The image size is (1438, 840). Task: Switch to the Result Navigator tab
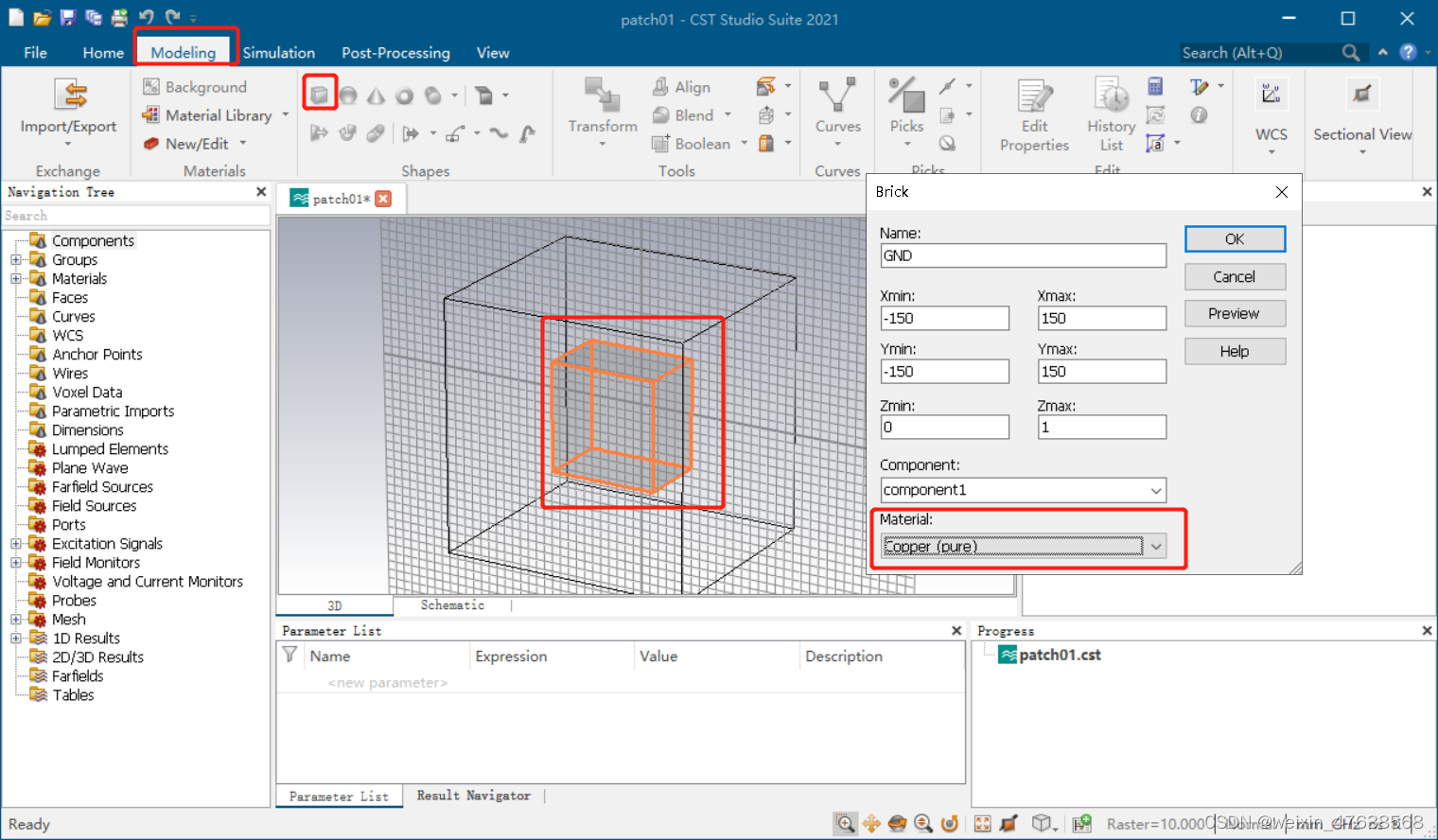tap(474, 796)
